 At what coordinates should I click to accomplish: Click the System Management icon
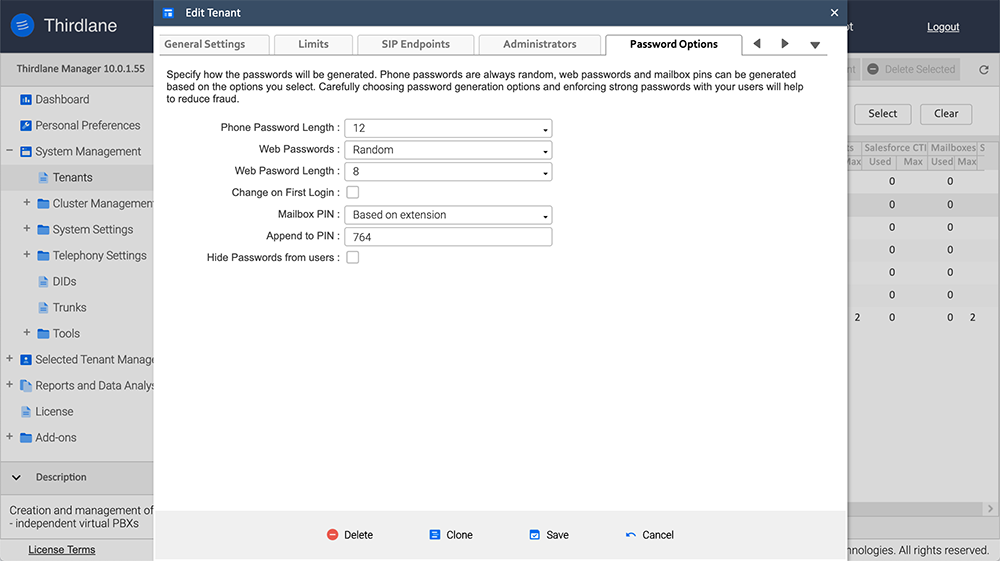click(x=26, y=152)
